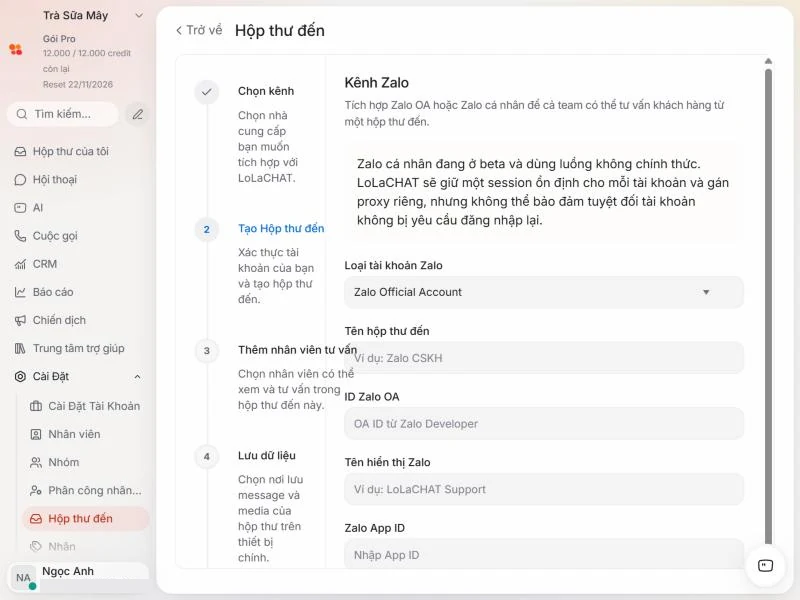800x600 pixels.
Task: Click the inbox icon for Hộp thư của tôi
Action: click(x=20, y=152)
